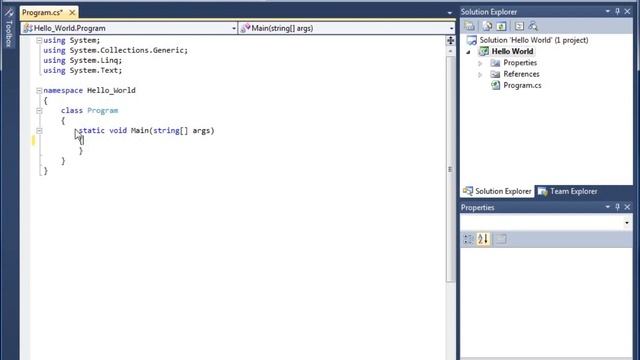Switch to the Program.cs* editor tab

click(x=42, y=13)
